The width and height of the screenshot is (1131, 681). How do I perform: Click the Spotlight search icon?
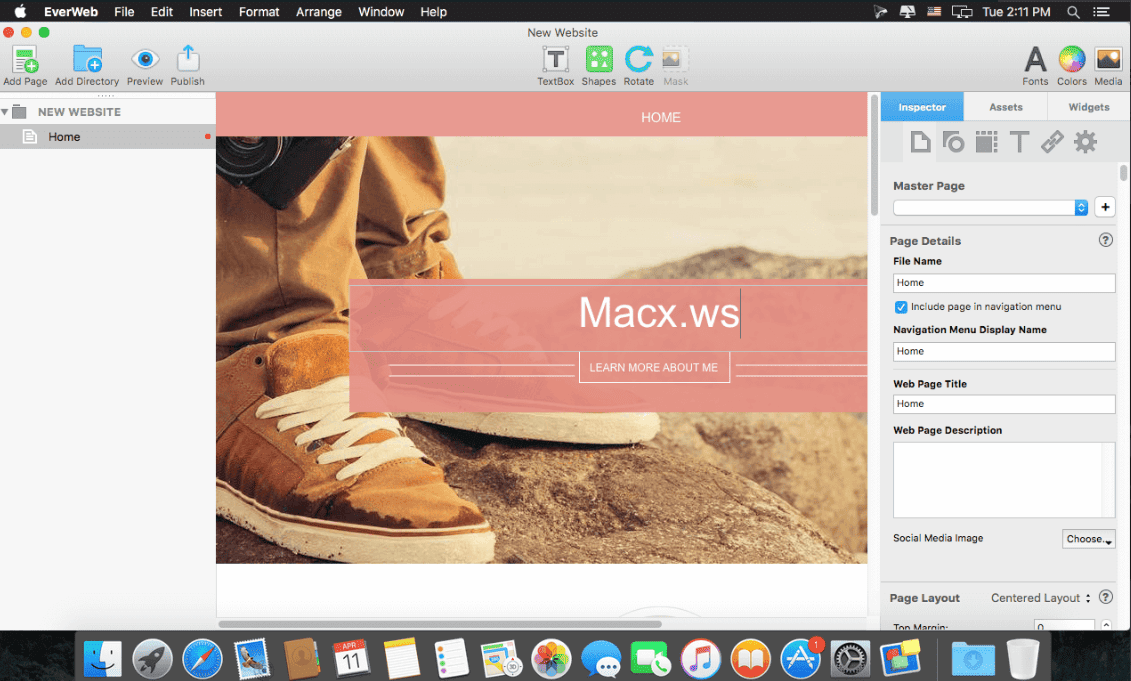tap(1073, 12)
